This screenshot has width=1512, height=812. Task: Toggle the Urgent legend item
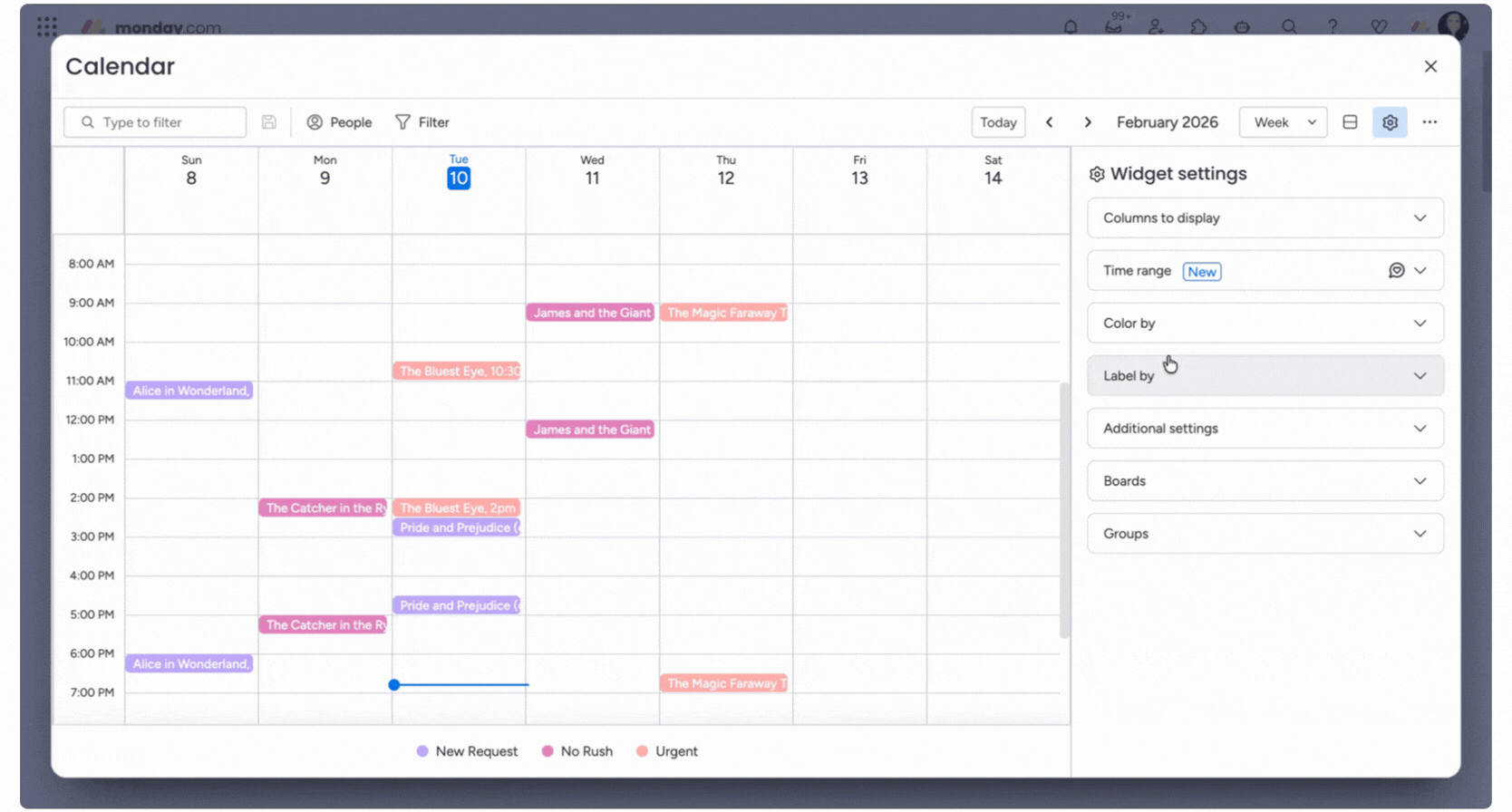[667, 751]
